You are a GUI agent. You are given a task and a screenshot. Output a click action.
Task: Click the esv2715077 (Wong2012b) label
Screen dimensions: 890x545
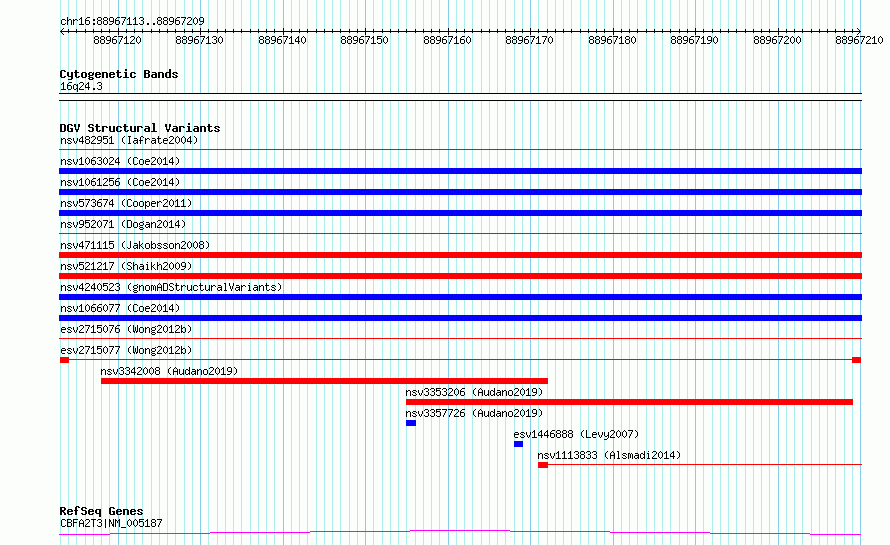click(126, 350)
